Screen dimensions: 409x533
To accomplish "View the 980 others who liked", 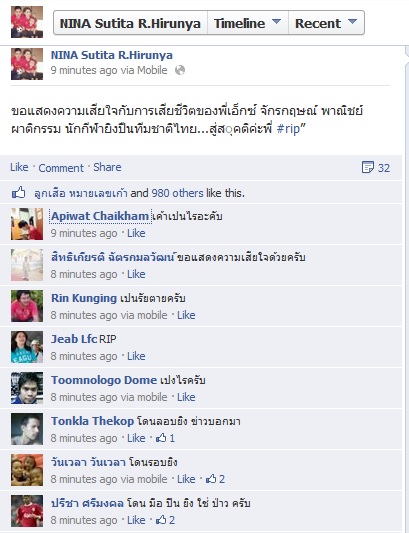I will 177,193.
